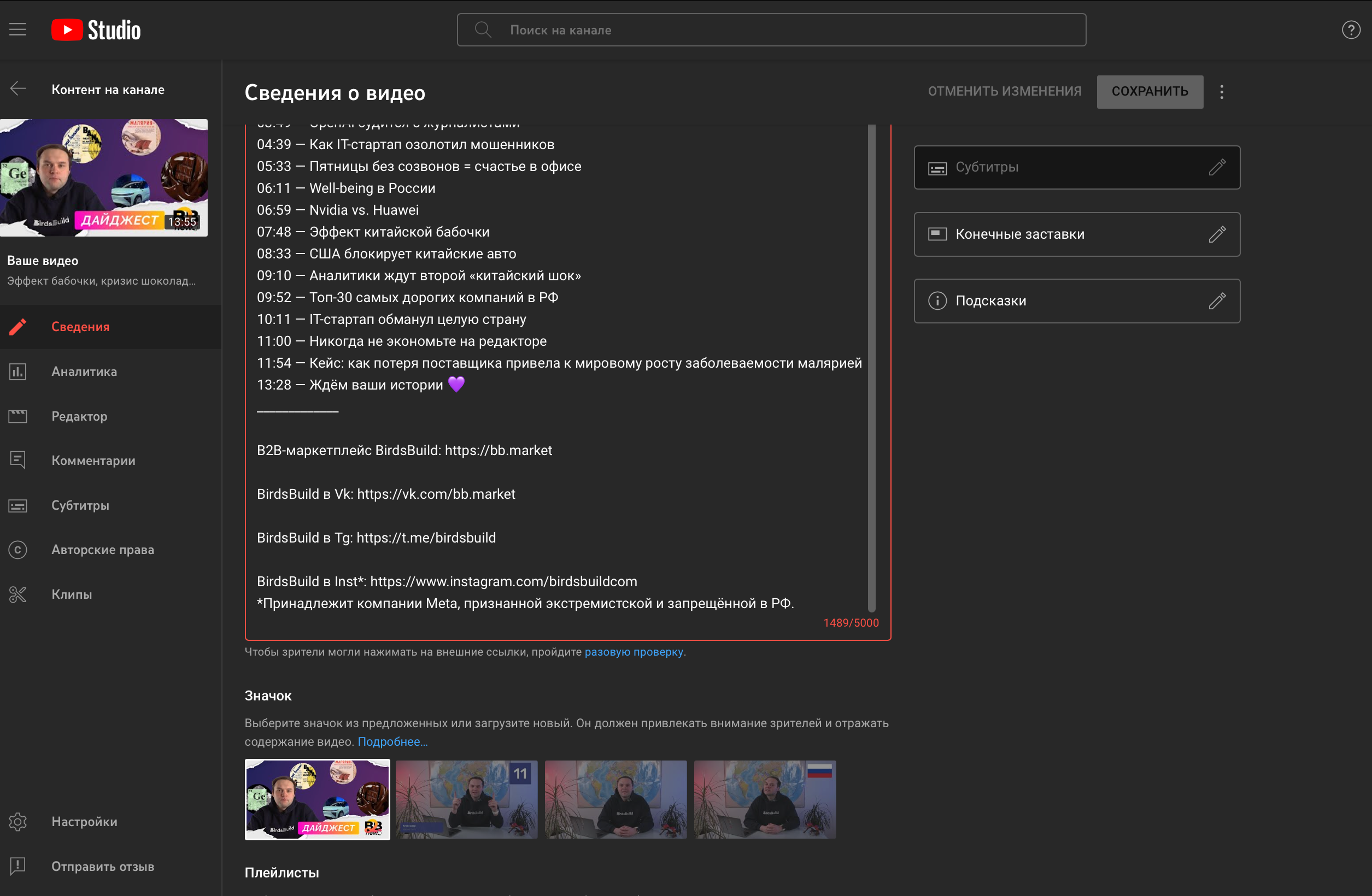Click the 'https://t.me/birdsbuild' description line
Image resolution: width=1372 pixels, height=896 pixels.
pyautogui.click(x=377, y=538)
